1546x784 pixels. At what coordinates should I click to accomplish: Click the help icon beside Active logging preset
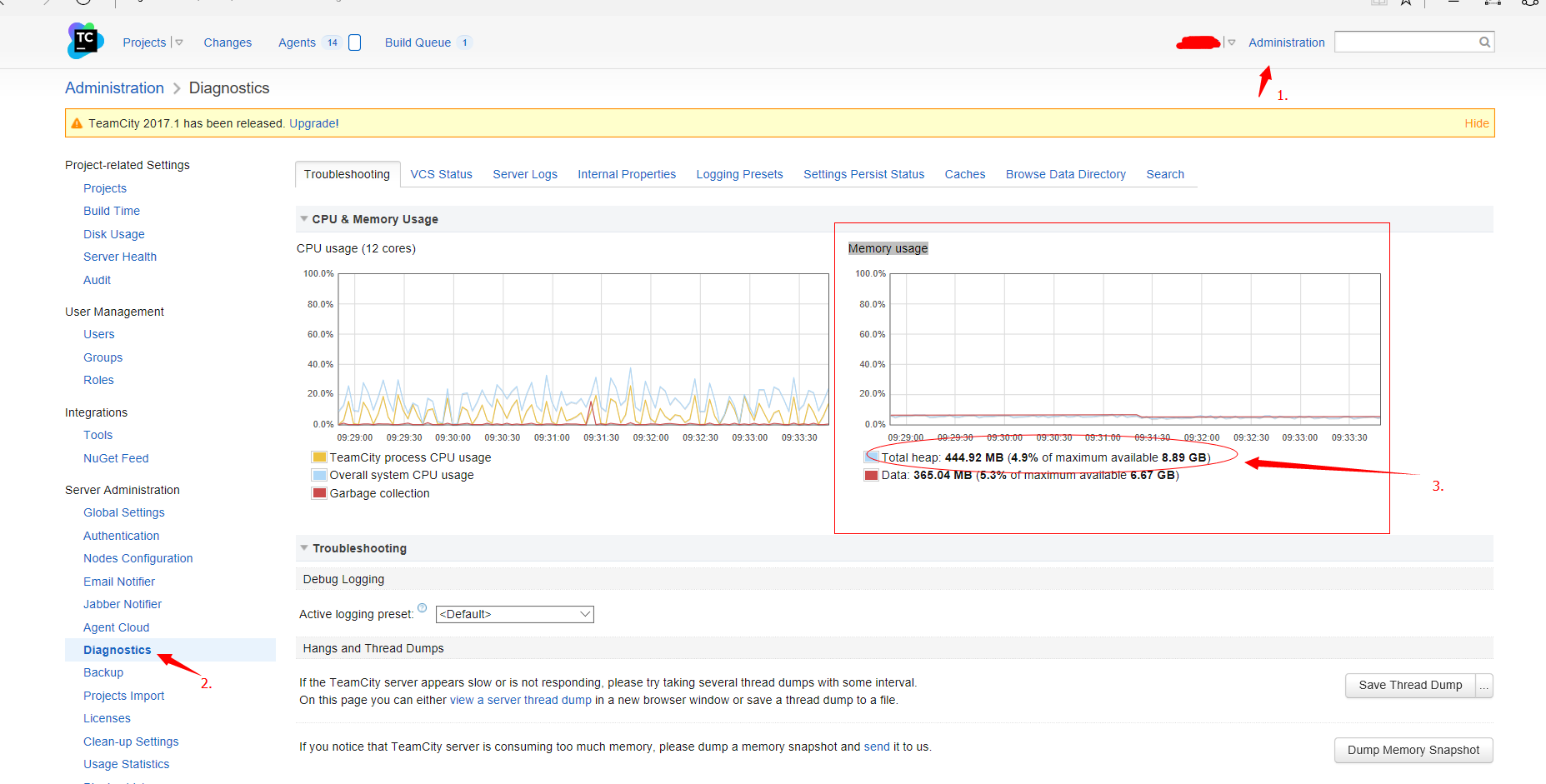pos(422,607)
